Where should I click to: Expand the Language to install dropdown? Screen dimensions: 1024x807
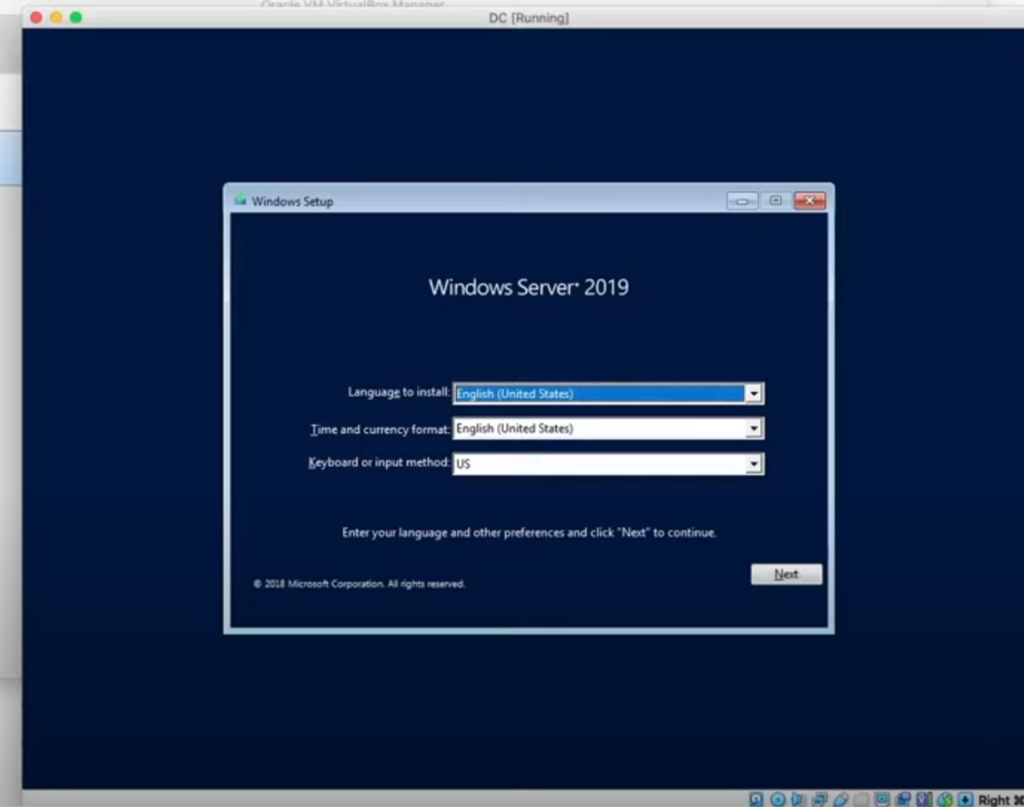pyautogui.click(x=754, y=394)
